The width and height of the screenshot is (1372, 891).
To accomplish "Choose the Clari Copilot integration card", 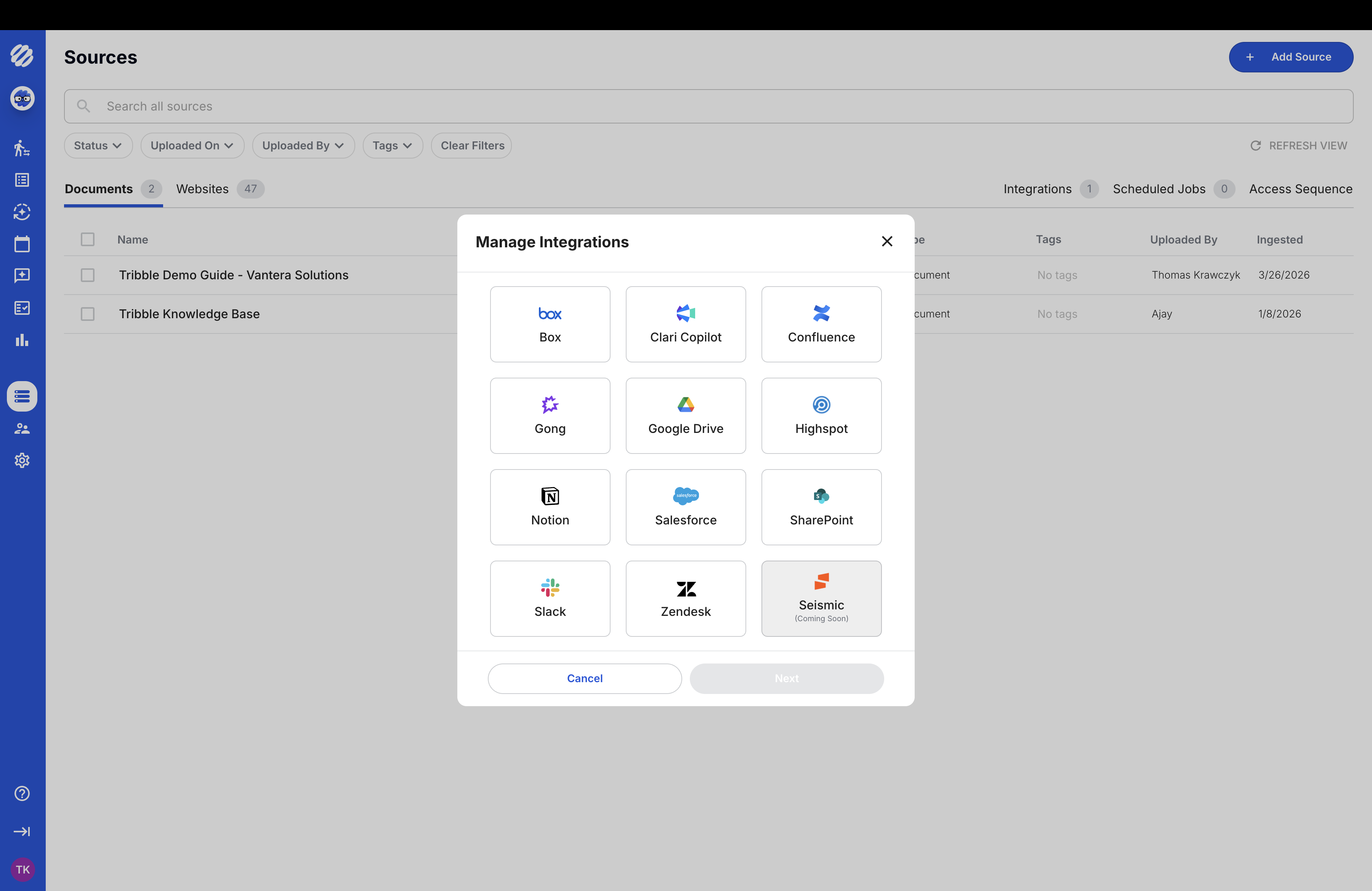I will pos(685,324).
